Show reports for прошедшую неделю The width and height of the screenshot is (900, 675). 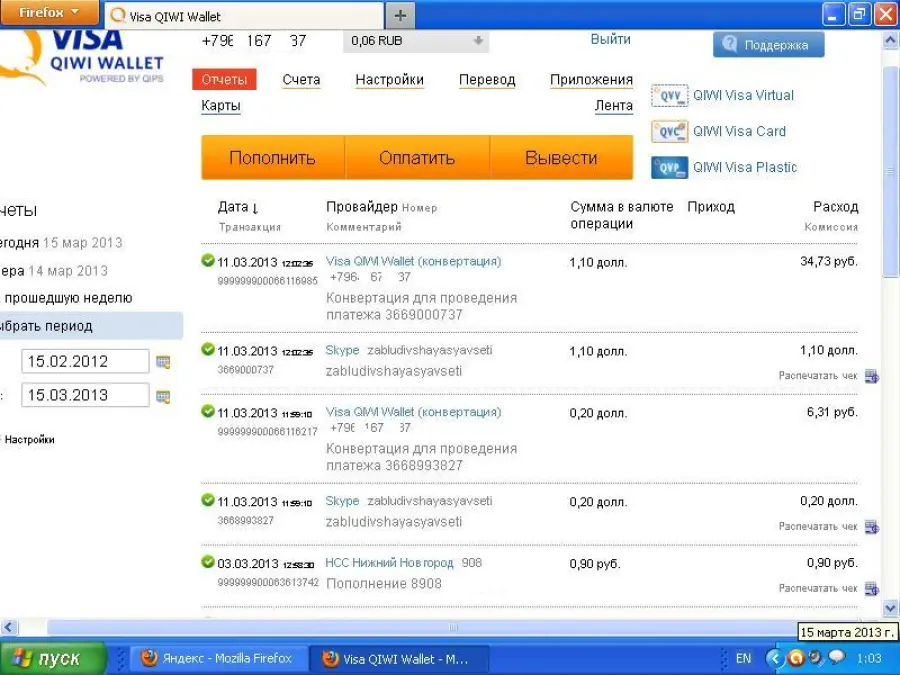(67, 298)
